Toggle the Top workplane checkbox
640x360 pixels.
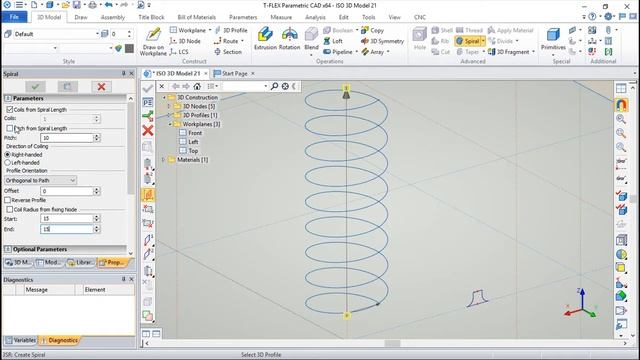coord(183,151)
